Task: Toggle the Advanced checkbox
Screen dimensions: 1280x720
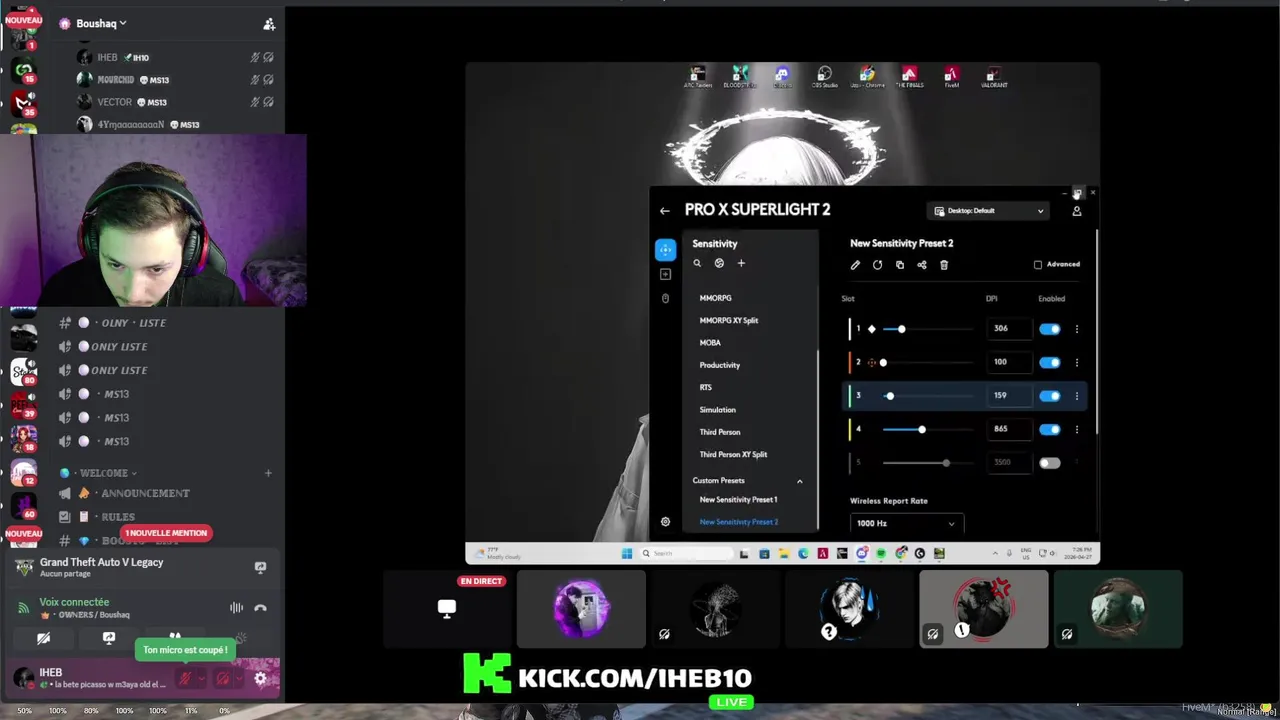Action: [1037, 265]
